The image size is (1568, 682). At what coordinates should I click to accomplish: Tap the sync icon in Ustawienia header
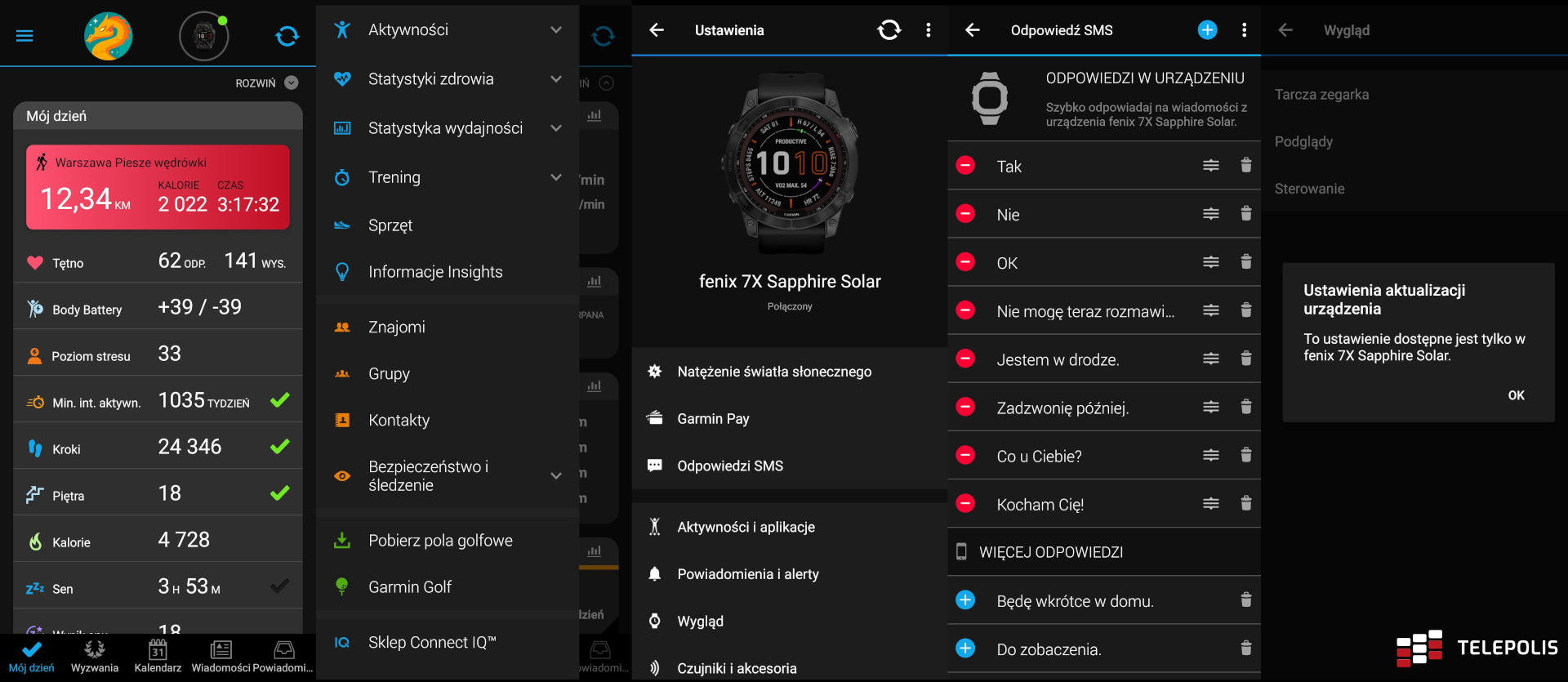click(889, 30)
